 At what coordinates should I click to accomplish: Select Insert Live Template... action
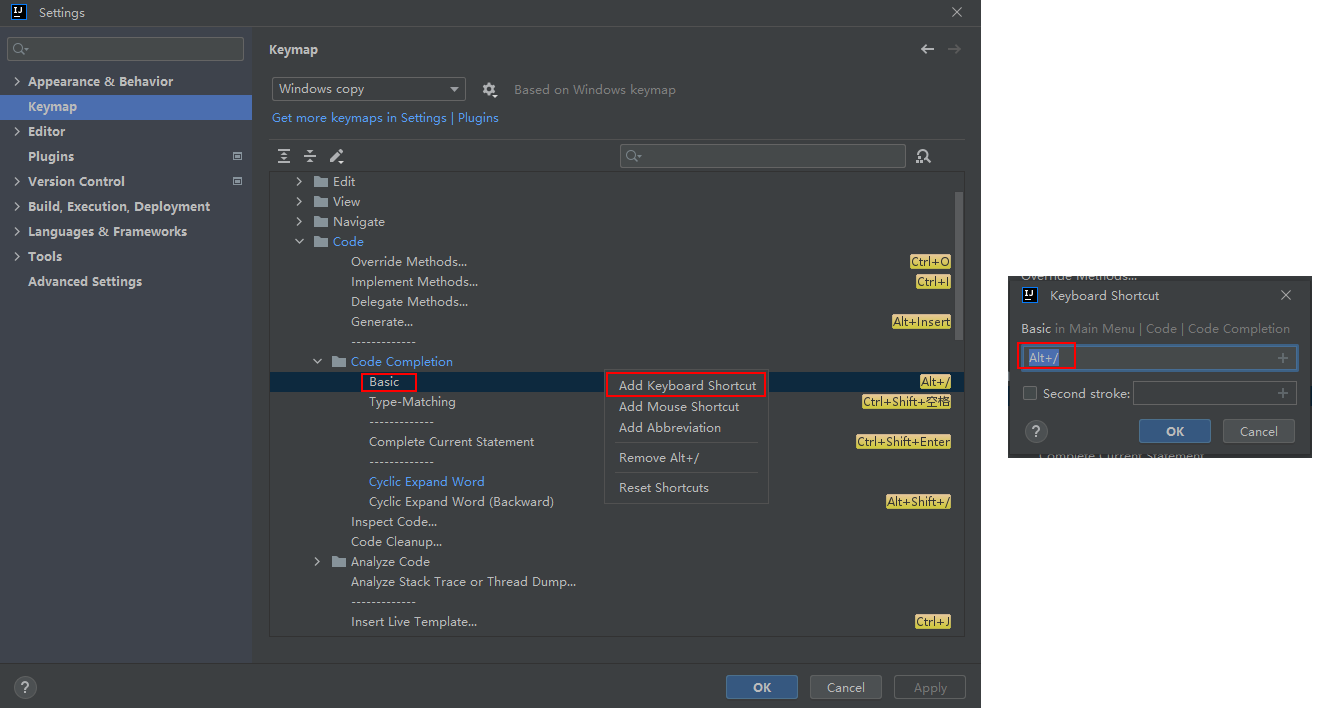(413, 621)
